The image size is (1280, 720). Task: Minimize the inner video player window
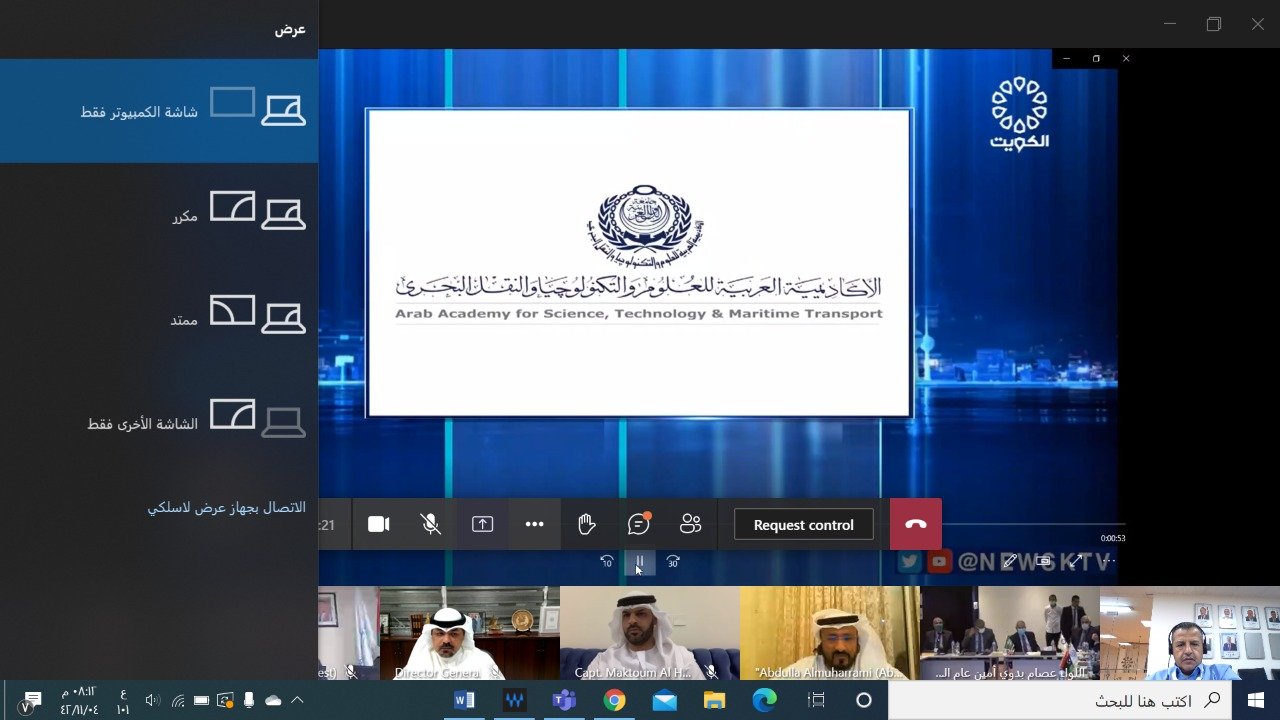(1067, 59)
